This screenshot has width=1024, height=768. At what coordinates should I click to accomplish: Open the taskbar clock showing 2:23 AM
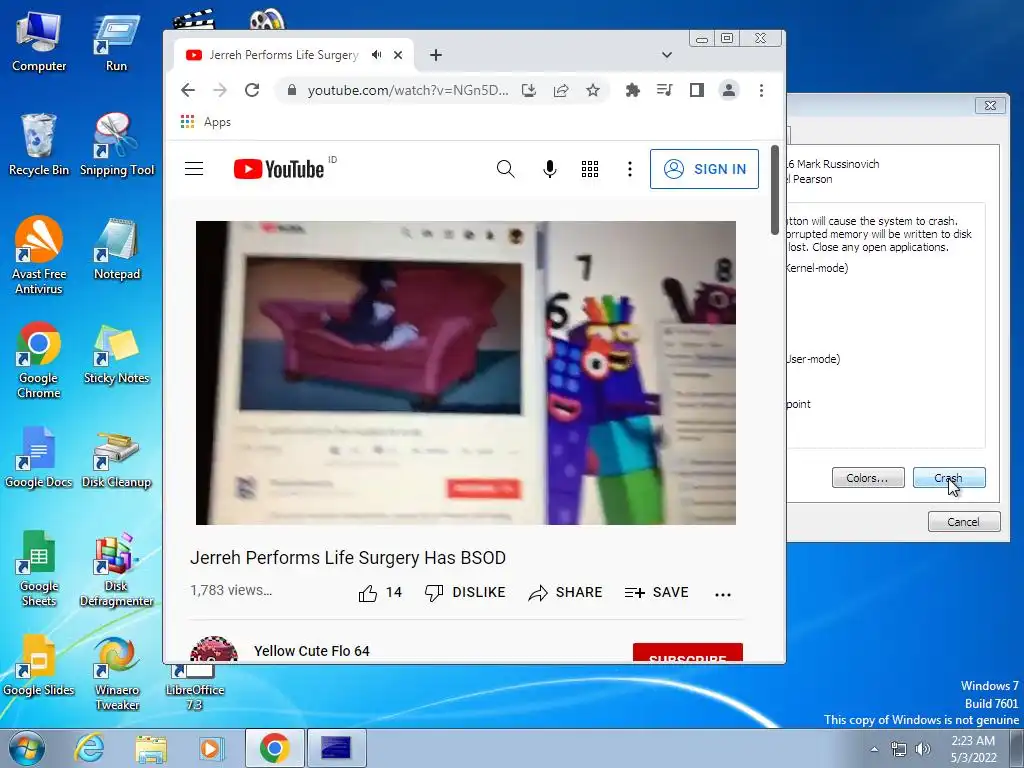pyautogui.click(x=973, y=749)
